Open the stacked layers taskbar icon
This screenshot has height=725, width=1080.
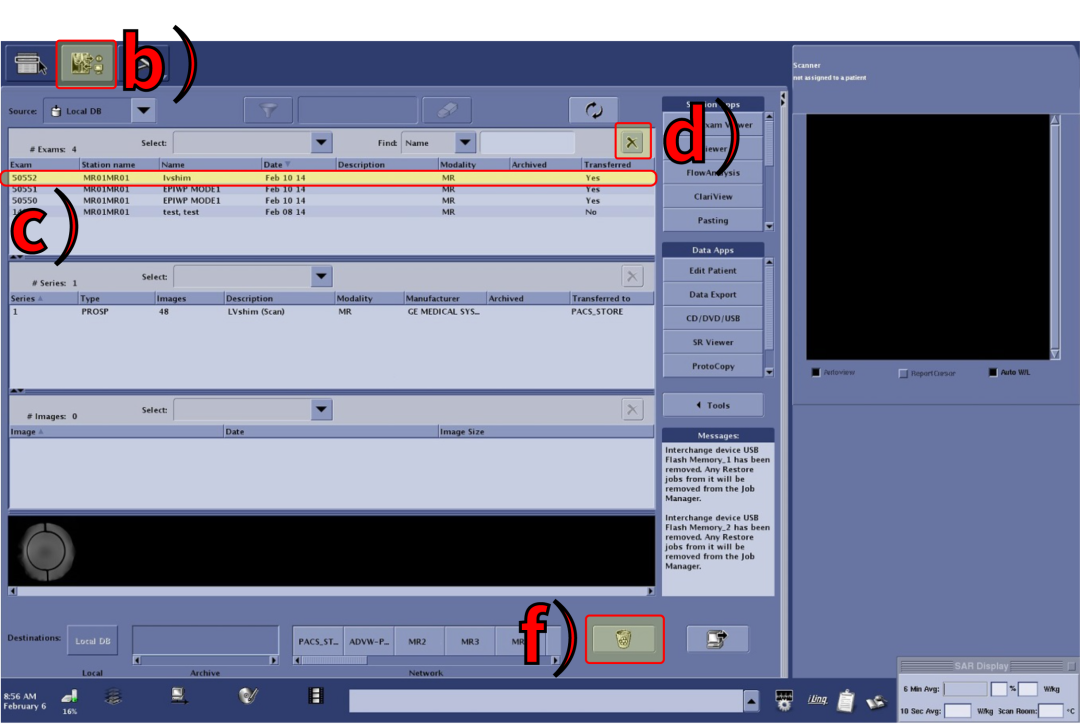point(114,696)
